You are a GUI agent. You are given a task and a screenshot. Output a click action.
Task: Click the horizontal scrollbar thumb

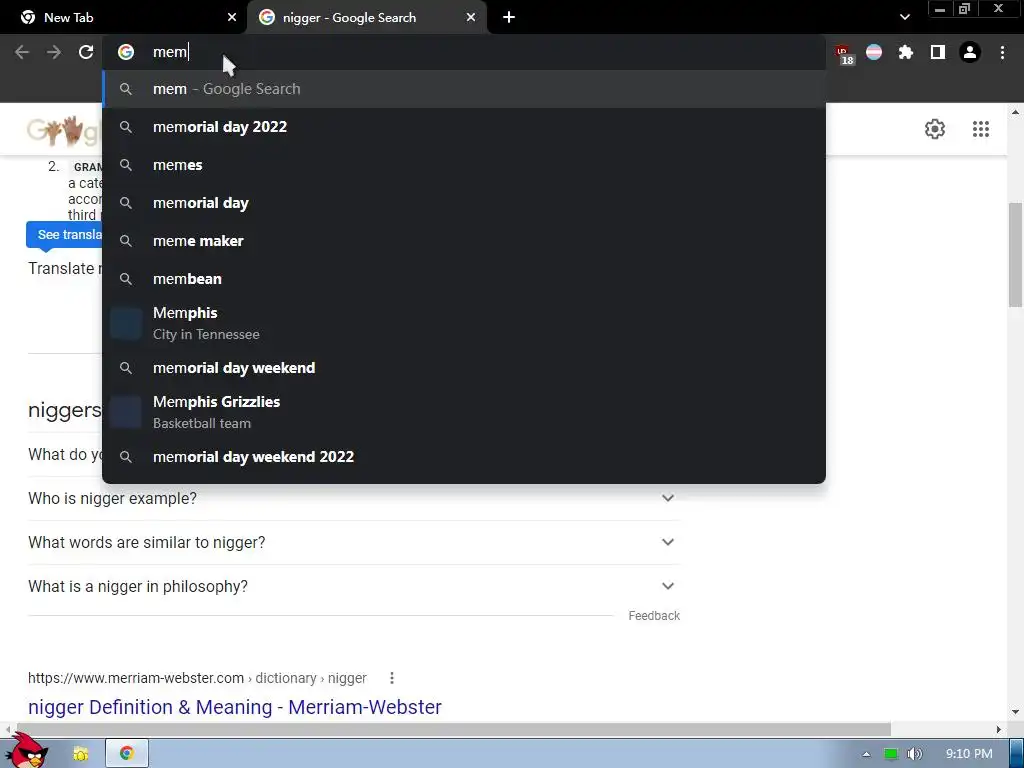click(452, 729)
